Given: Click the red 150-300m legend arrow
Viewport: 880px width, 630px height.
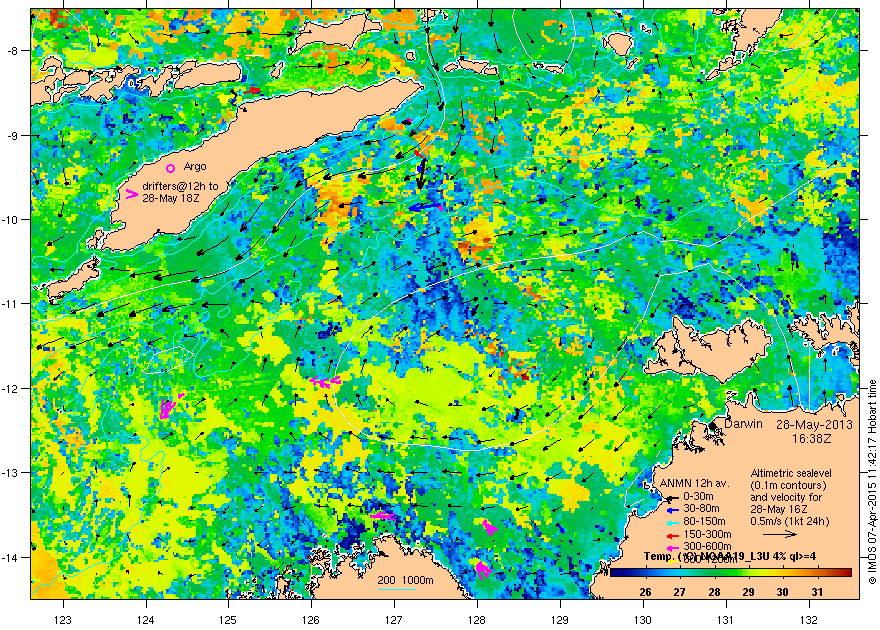Looking at the screenshot, I should tap(672, 535).
